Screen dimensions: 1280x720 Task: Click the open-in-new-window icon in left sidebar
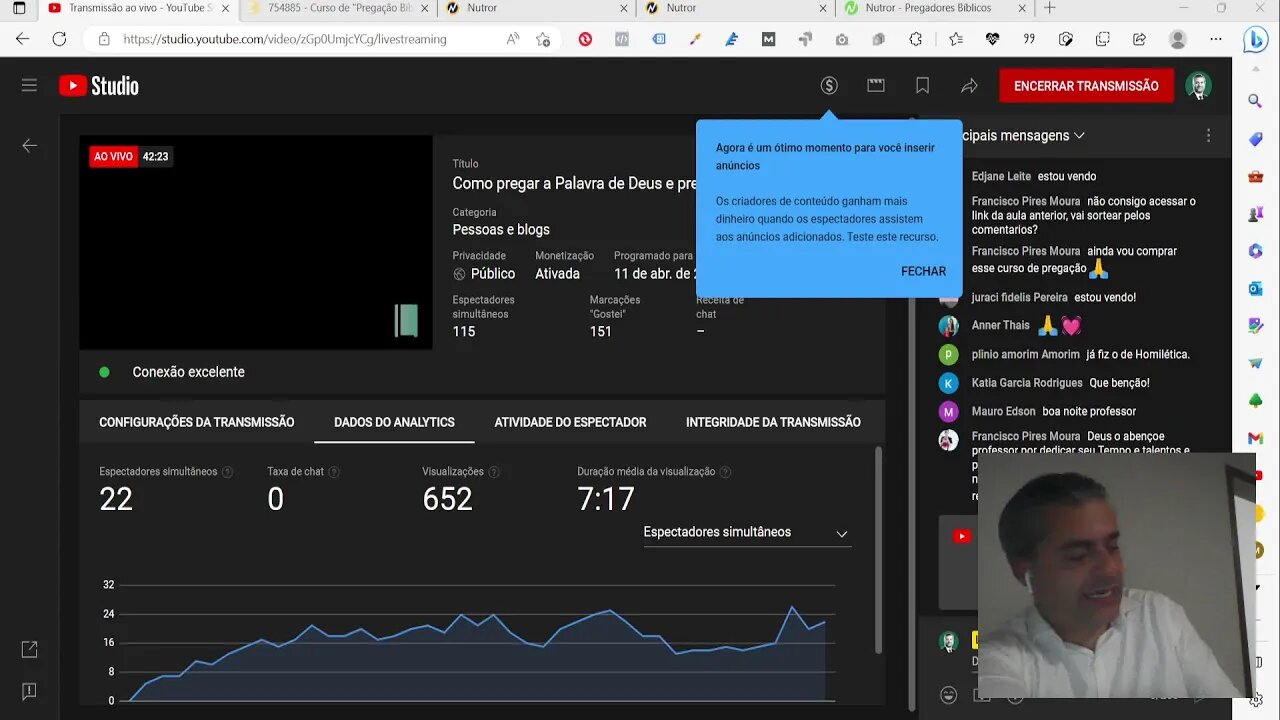(29, 650)
